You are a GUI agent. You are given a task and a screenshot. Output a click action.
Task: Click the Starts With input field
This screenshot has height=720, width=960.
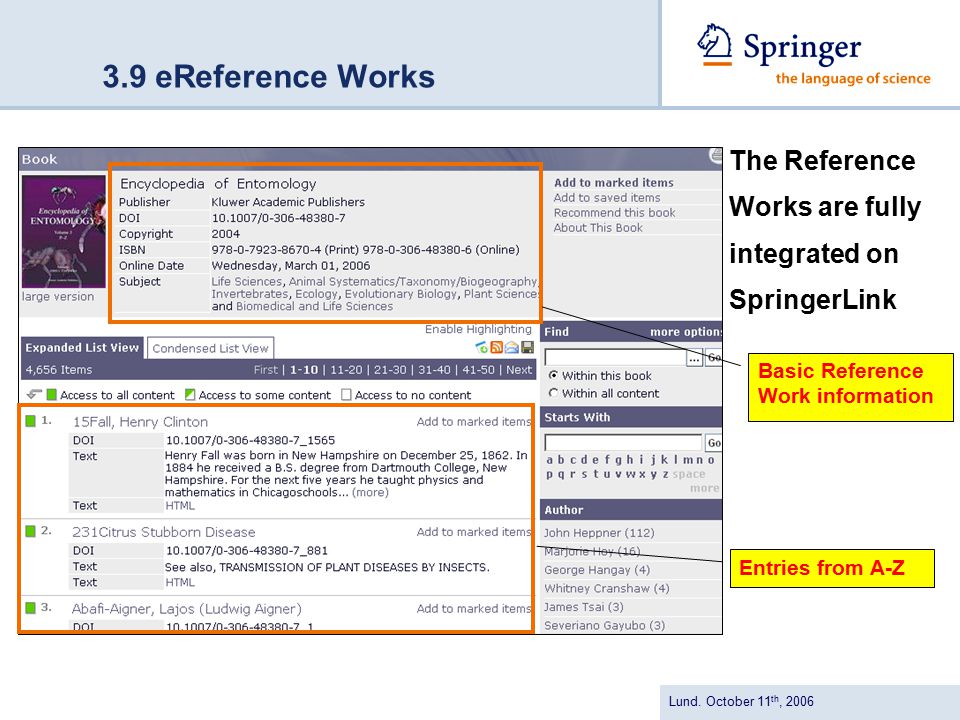click(623, 443)
